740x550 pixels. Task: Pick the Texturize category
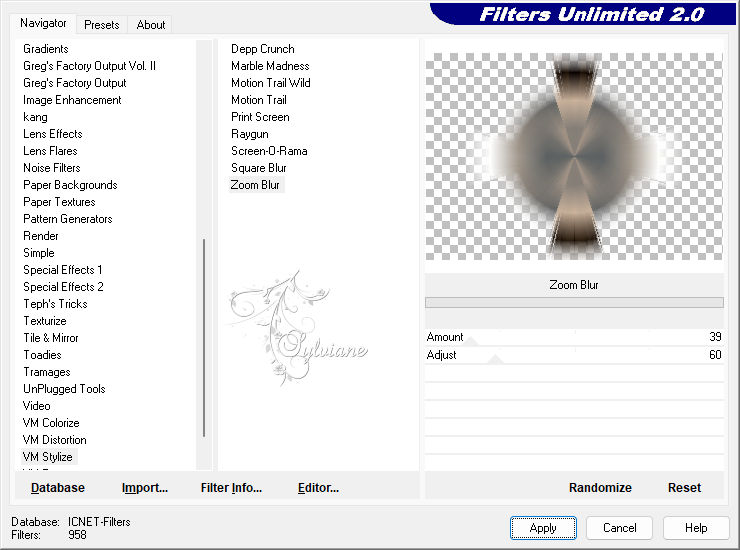tap(45, 321)
